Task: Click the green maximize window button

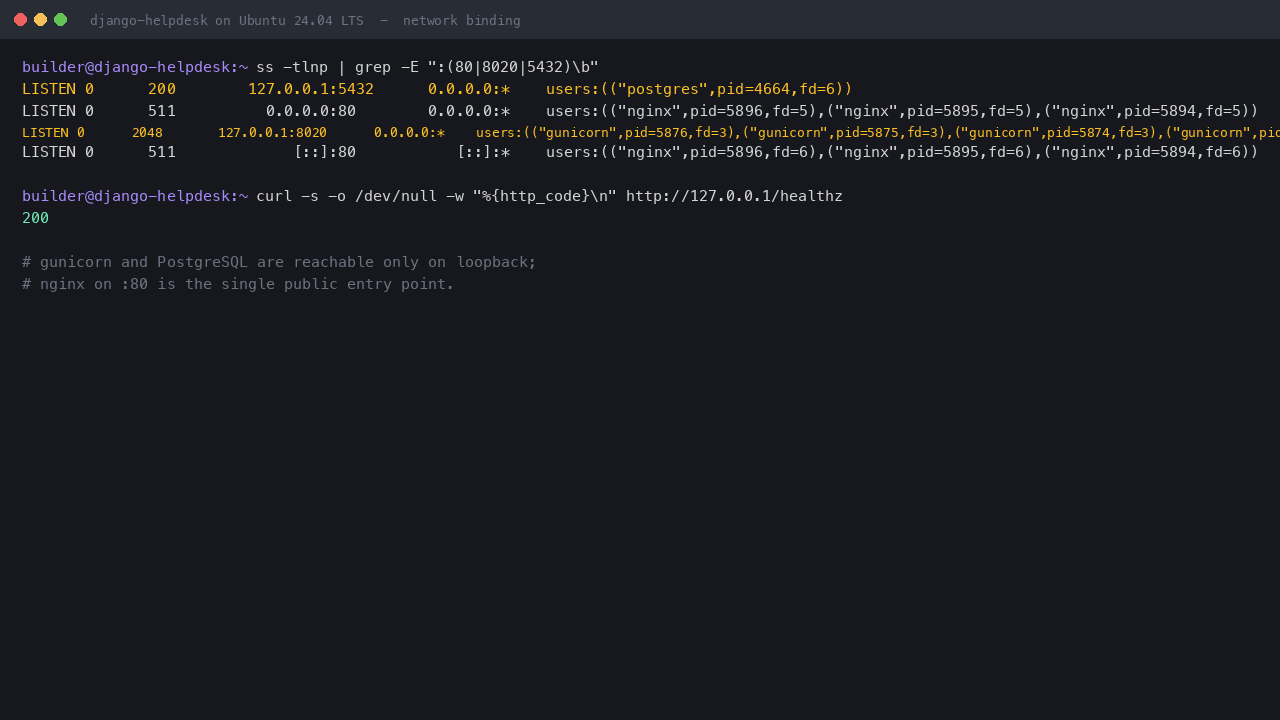Action: coord(60,20)
